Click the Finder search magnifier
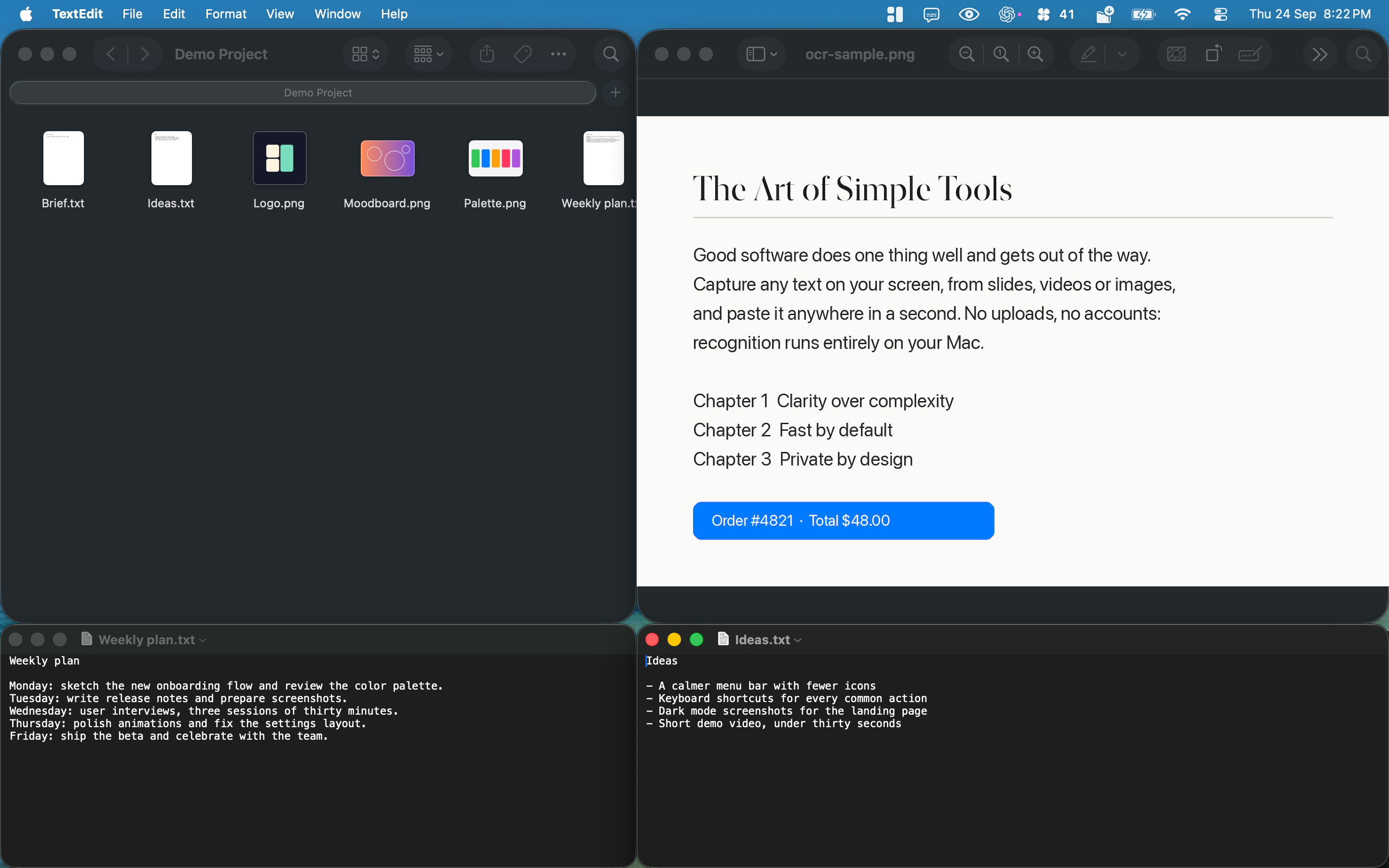This screenshot has width=1389, height=868. [611, 54]
